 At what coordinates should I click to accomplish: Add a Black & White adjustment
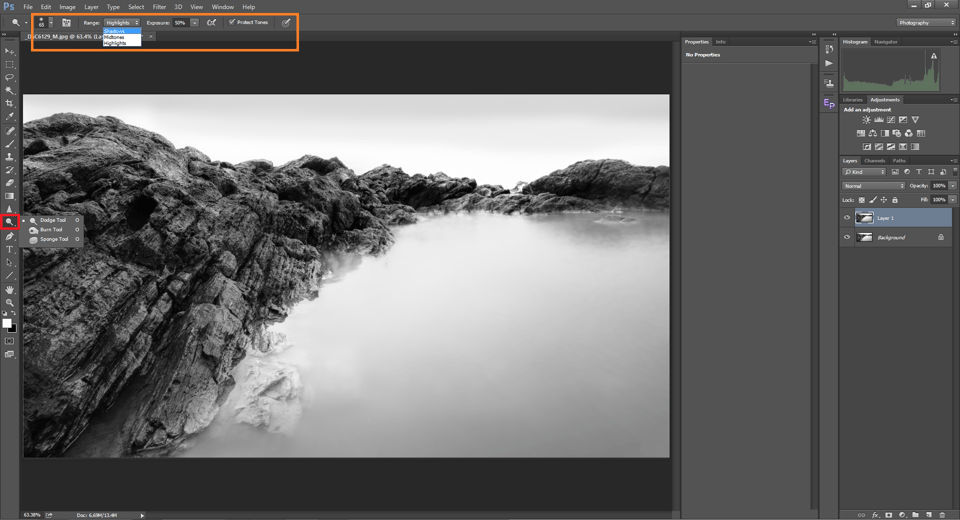tap(885, 133)
